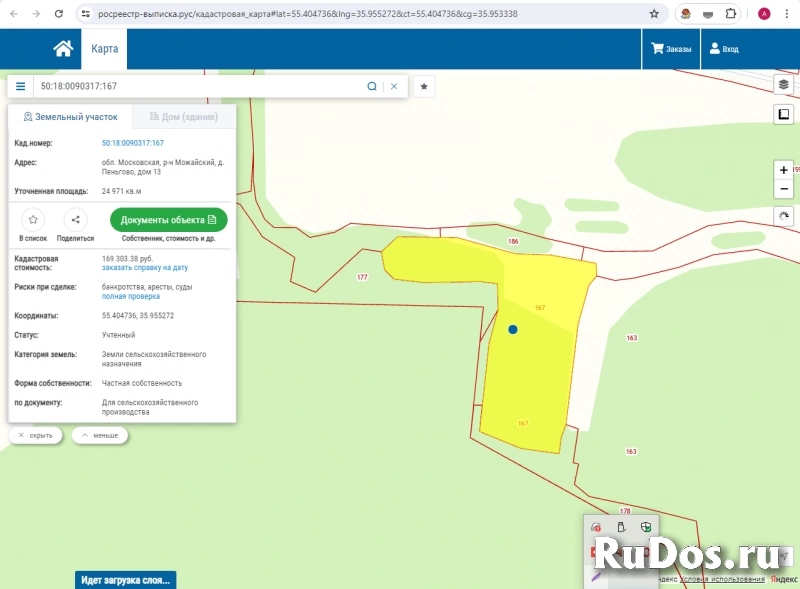This screenshot has width=800, height=589.
Task: Add the parcel to list with В список
Action: [x=33, y=220]
